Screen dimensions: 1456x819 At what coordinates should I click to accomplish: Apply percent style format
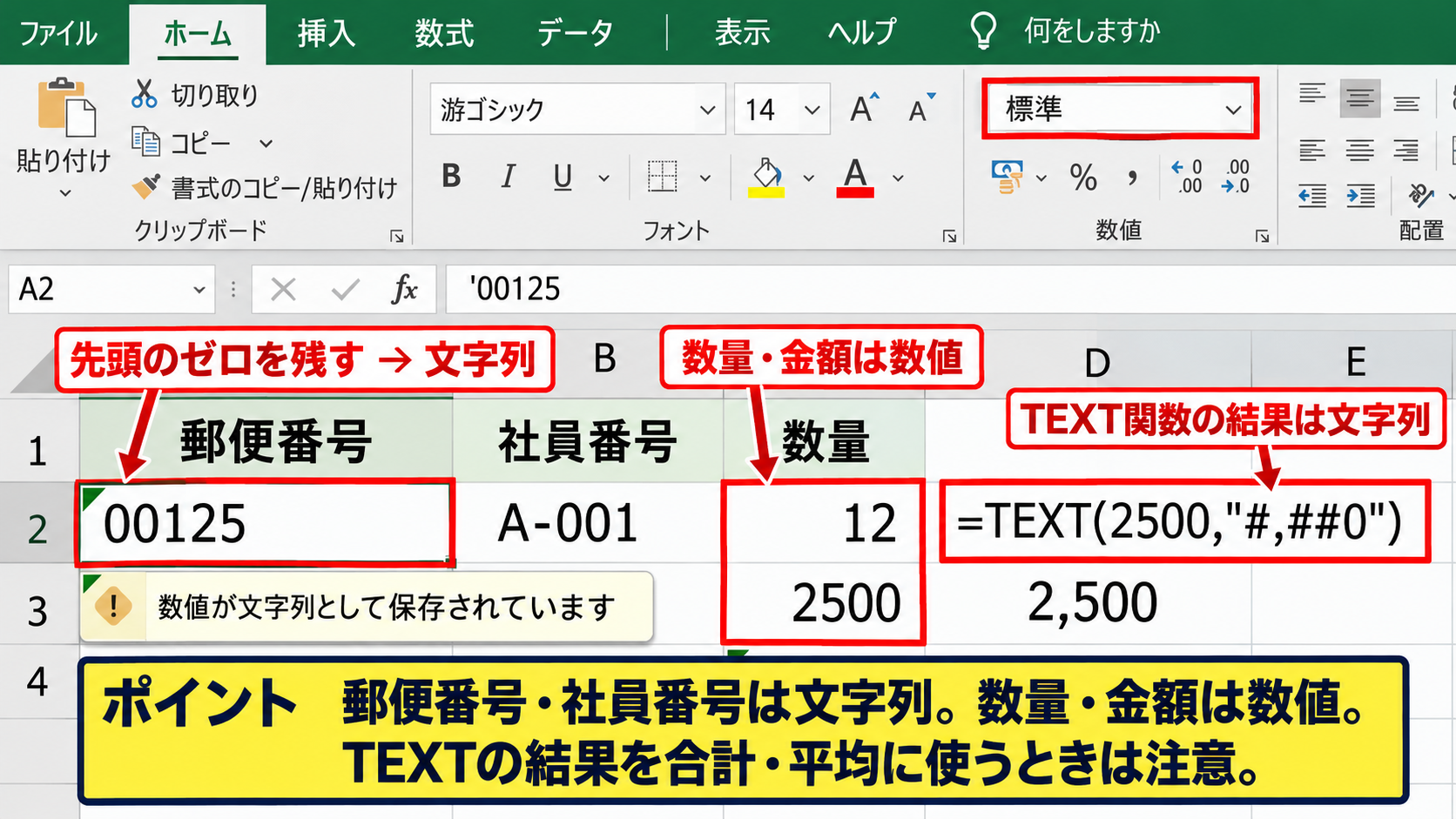click(1083, 178)
